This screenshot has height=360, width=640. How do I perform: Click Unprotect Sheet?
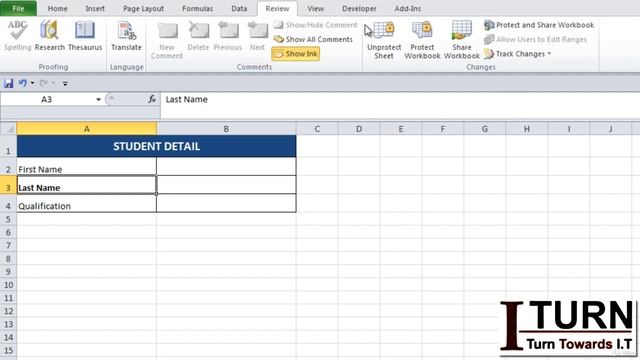[384, 40]
